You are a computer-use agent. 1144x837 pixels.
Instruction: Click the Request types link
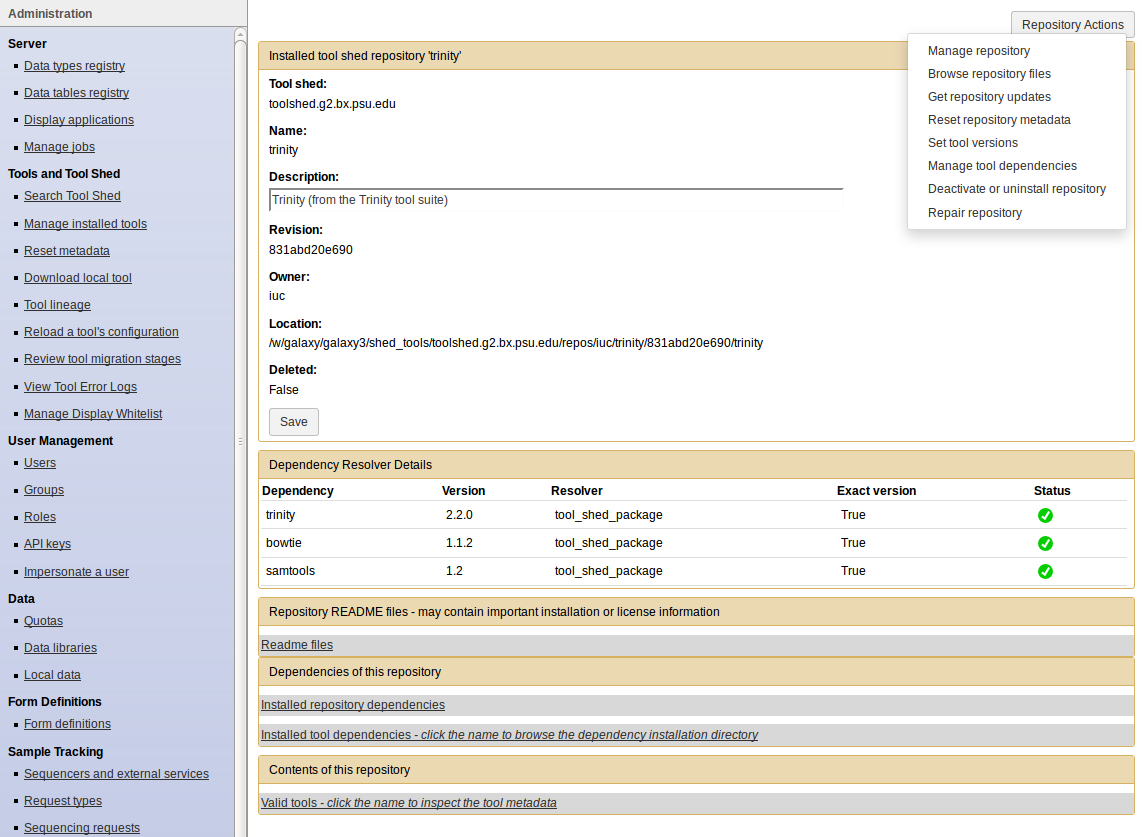point(63,801)
